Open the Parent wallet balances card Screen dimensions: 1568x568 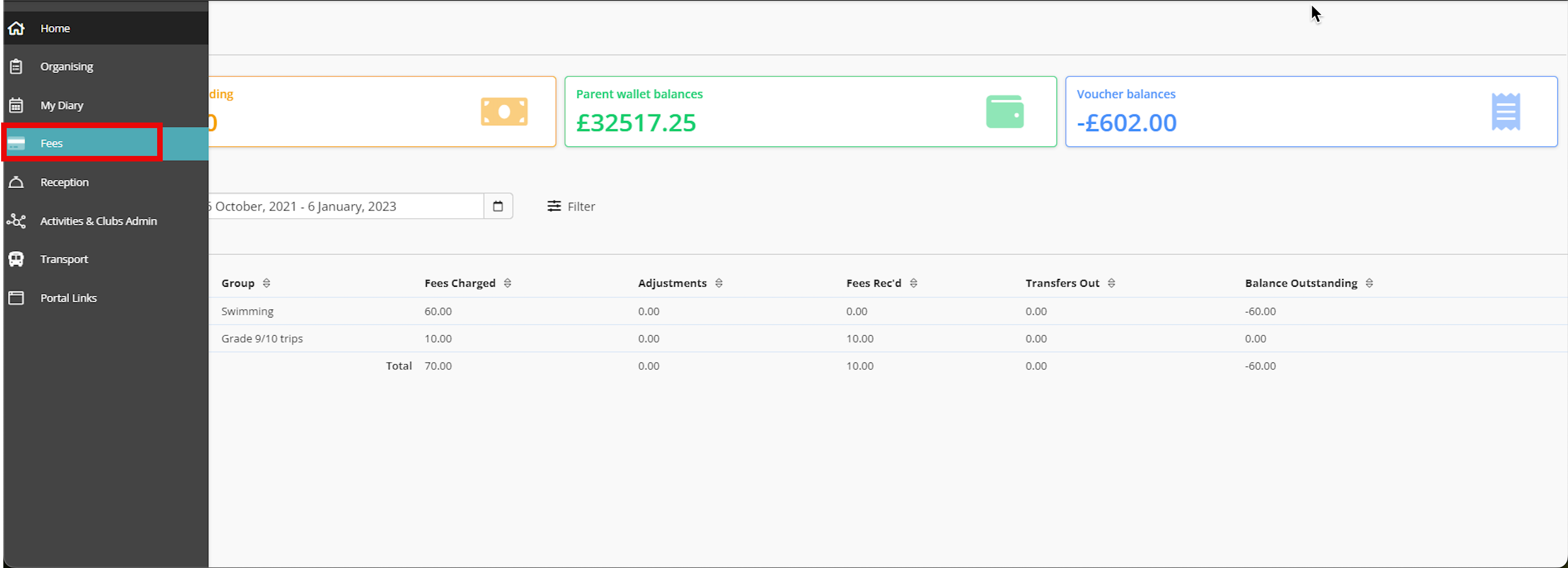click(810, 111)
